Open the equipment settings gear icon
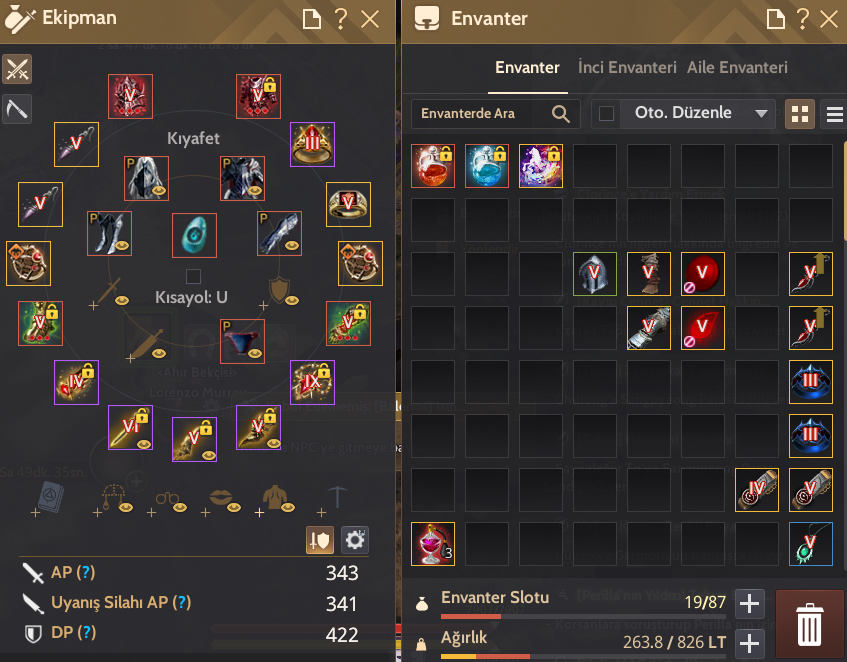The width and height of the screenshot is (847, 662). pos(355,540)
